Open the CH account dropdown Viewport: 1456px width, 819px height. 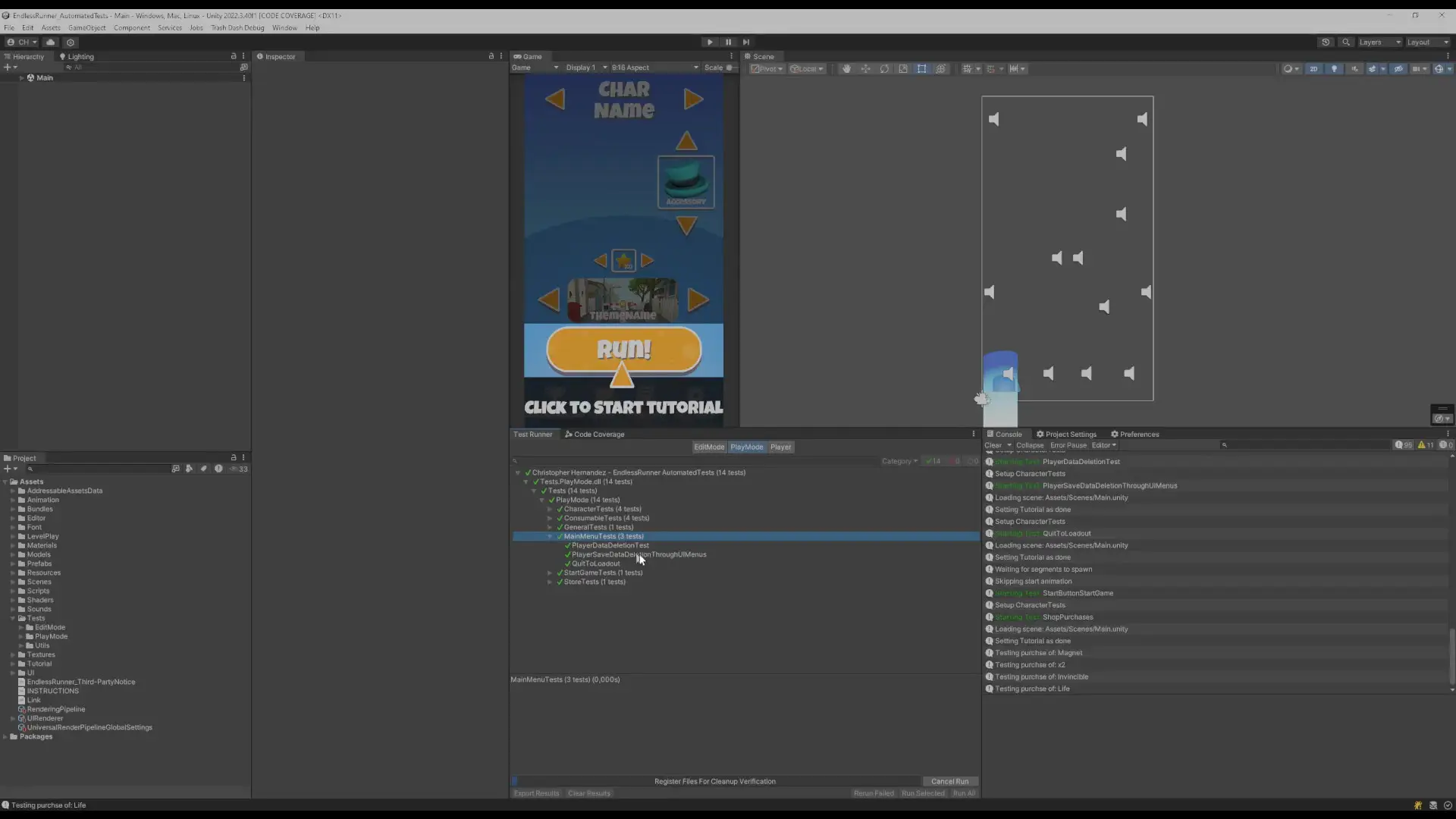point(22,42)
